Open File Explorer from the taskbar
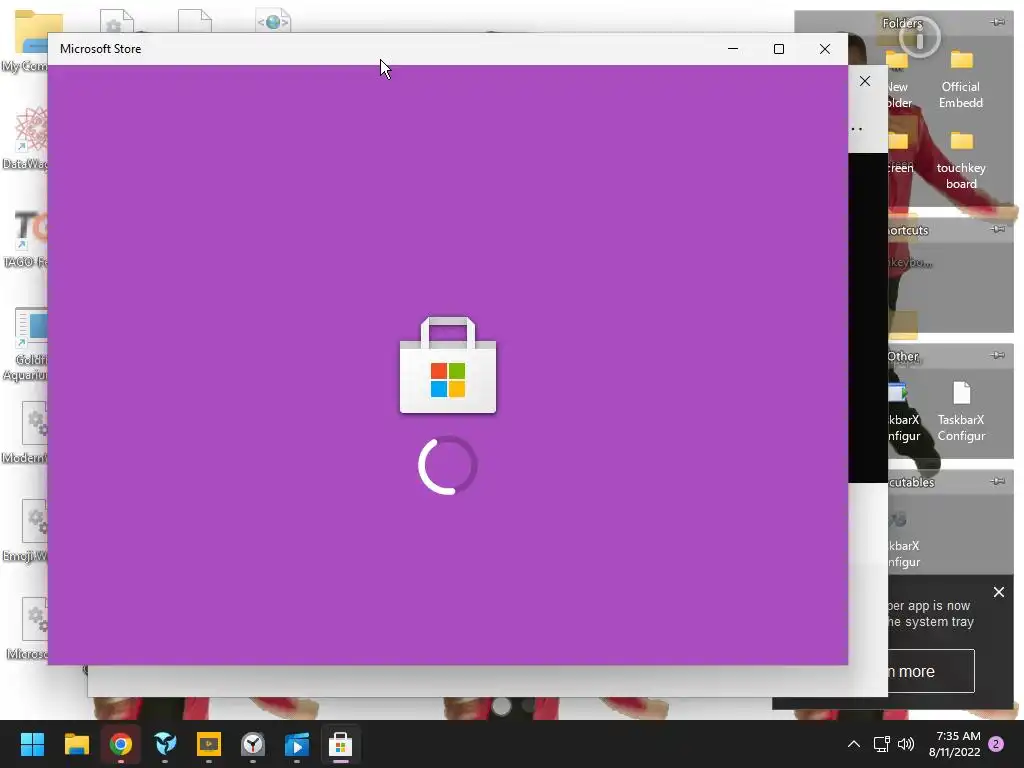This screenshot has width=1024, height=768. click(x=76, y=744)
